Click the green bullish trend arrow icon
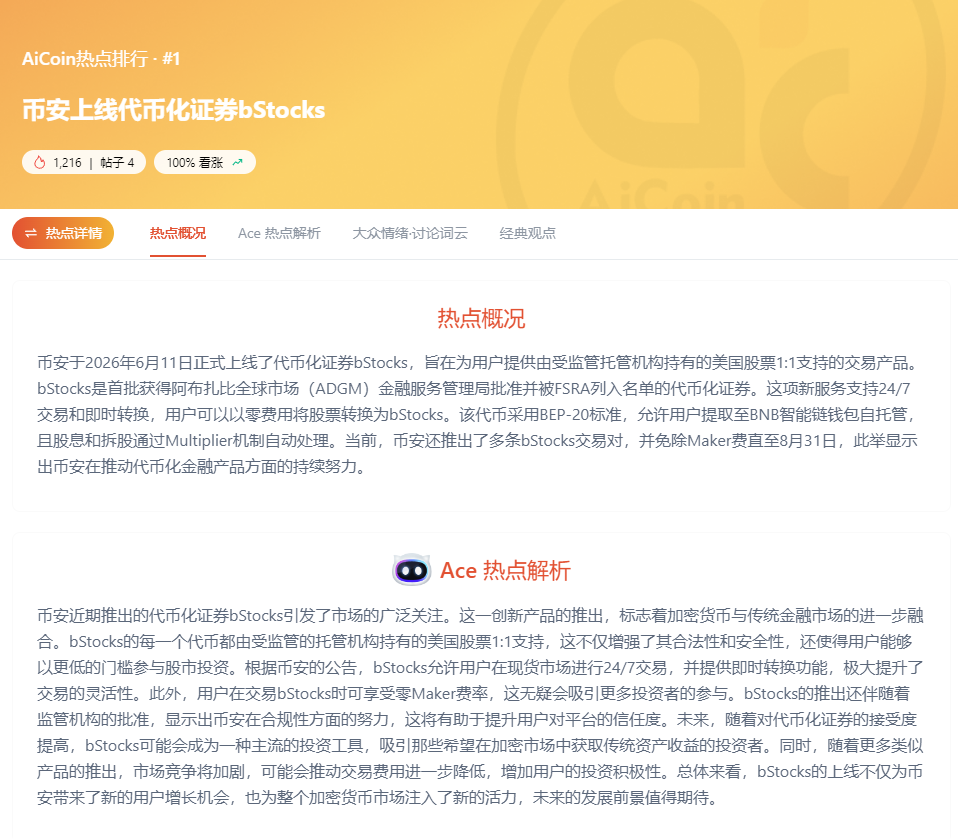 [238, 163]
